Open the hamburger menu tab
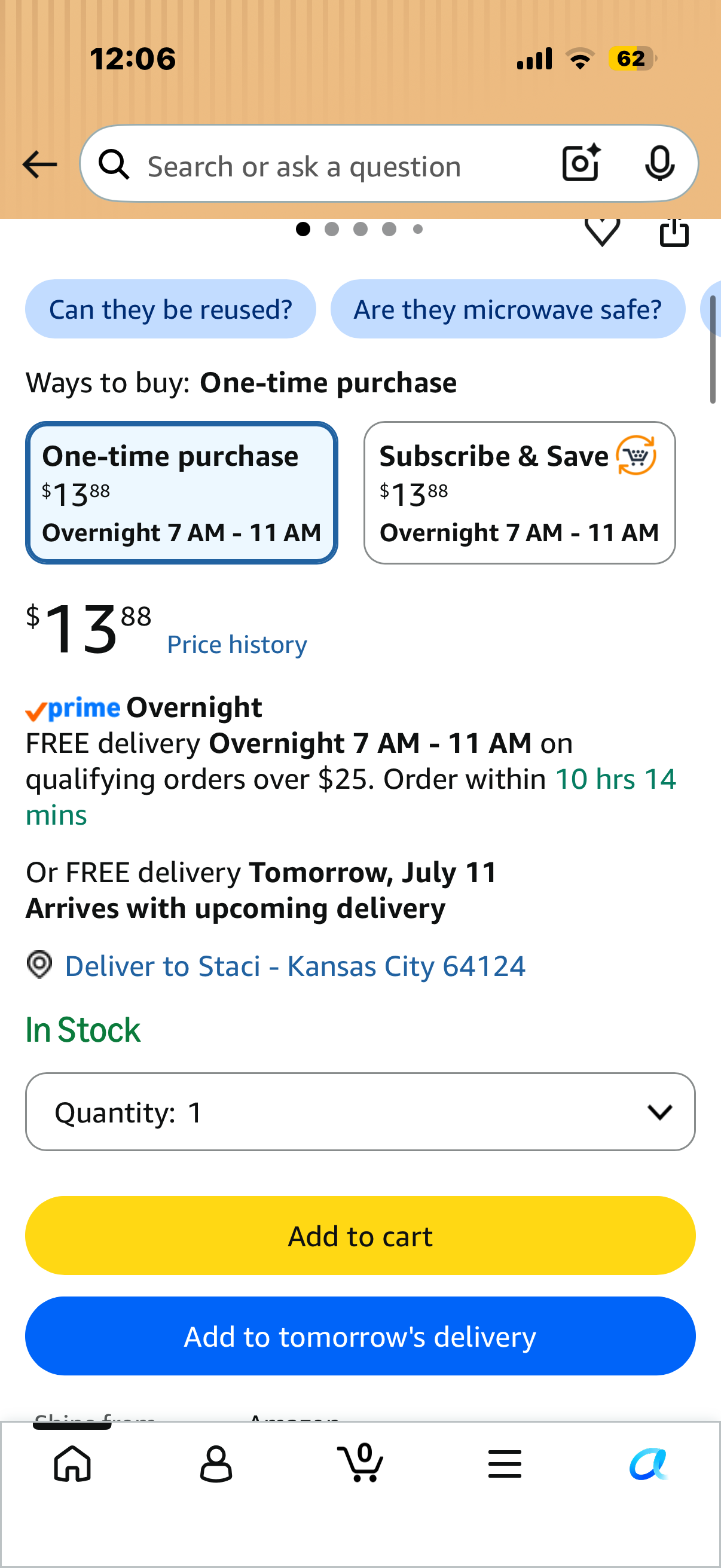The image size is (721, 1568). [505, 1463]
